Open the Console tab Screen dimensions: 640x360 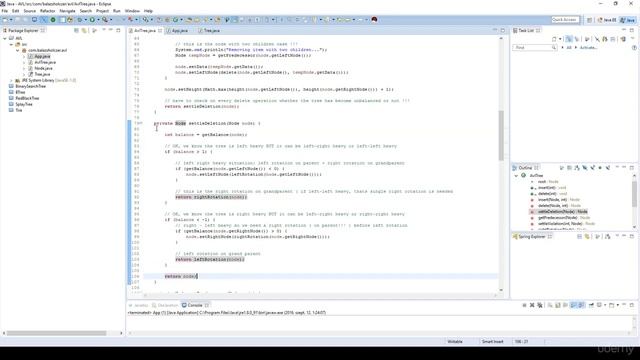(195, 305)
